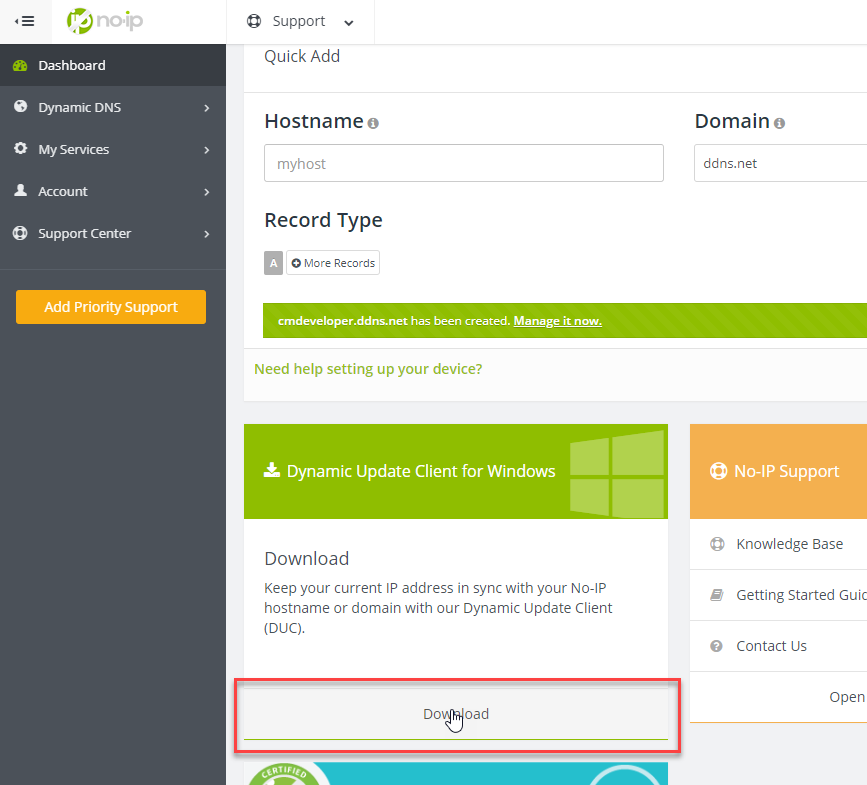This screenshot has height=785, width=867.
Task: Click the My Services gear icon
Action: (x=20, y=149)
